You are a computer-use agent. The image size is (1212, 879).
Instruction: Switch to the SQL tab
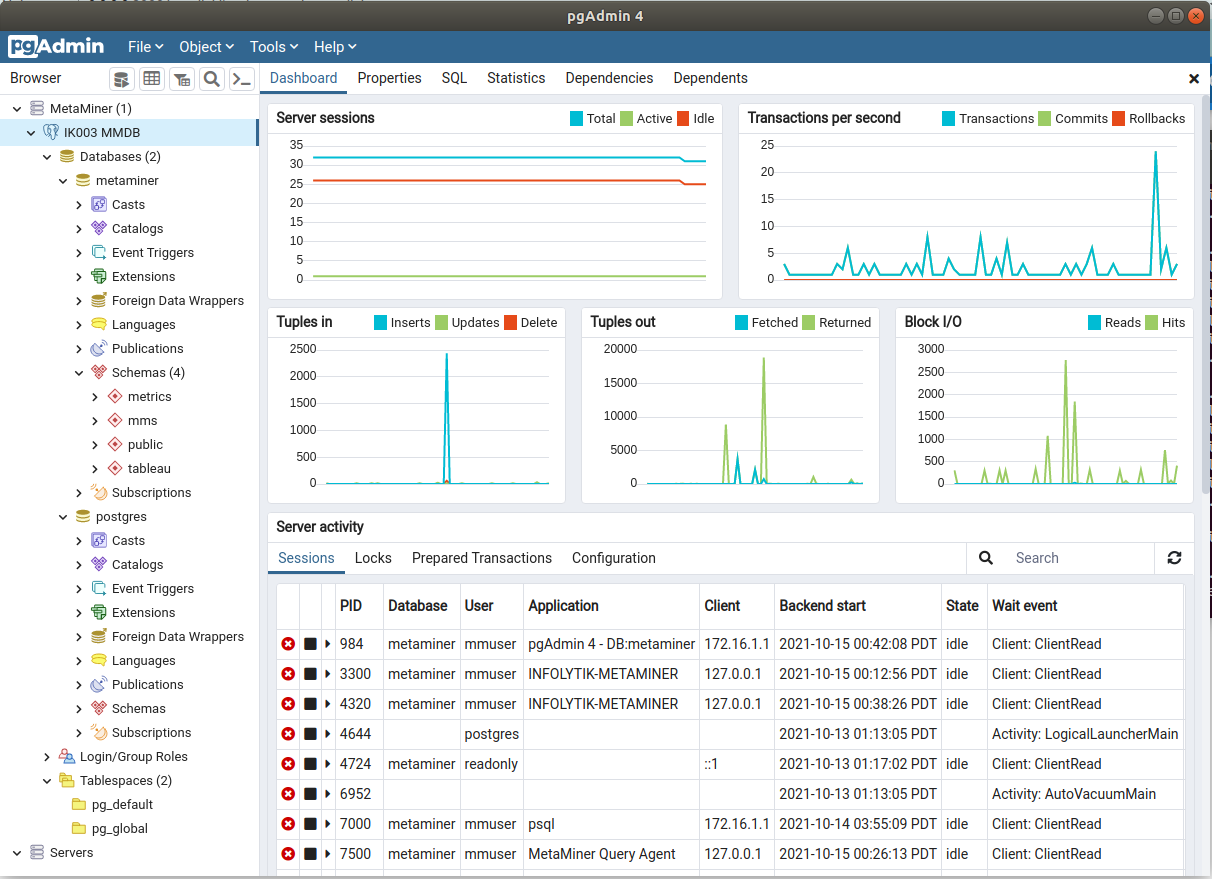pos(454,78)
